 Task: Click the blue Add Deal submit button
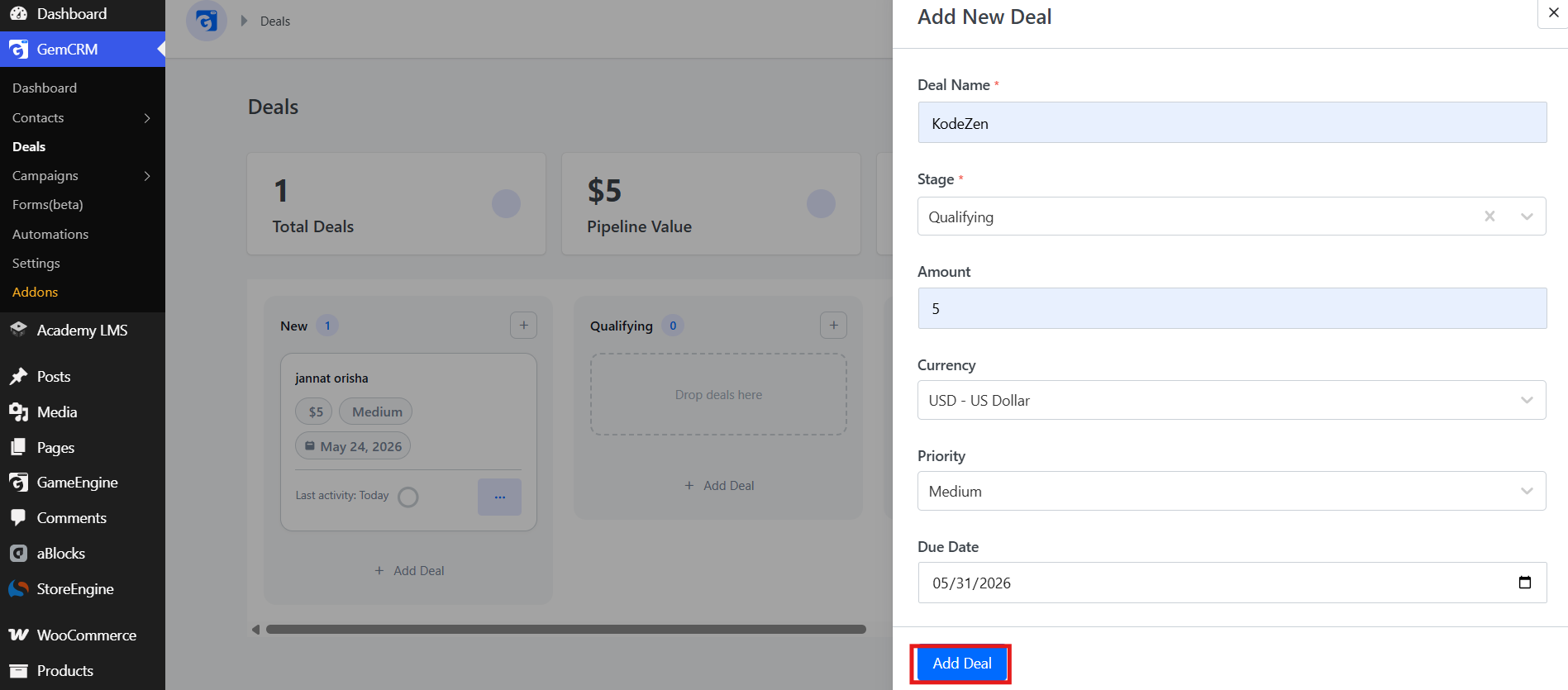coord(962,664)
